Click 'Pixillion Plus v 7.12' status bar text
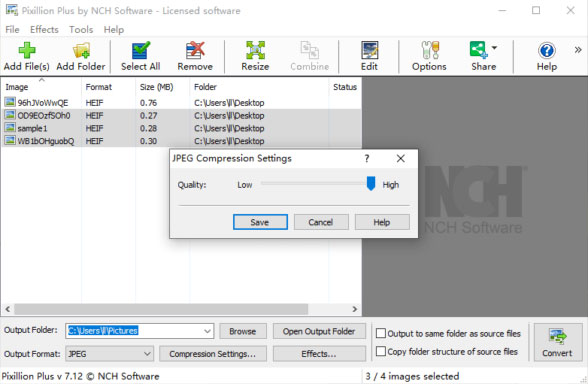Viewport: 588px width, 384px height. tap(42, 376)
